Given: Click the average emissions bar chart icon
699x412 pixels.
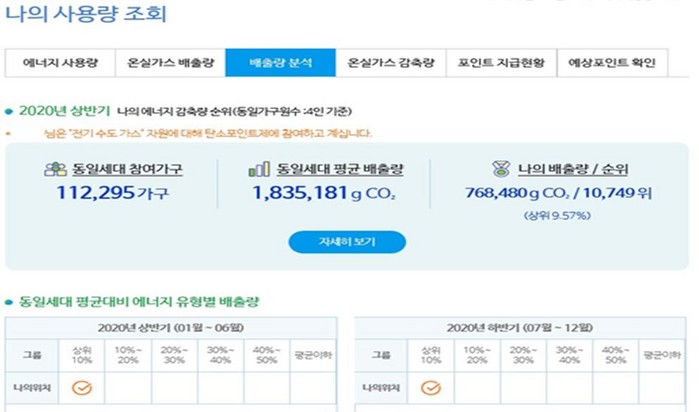Looking at the screenshot, I should (258, 170).
